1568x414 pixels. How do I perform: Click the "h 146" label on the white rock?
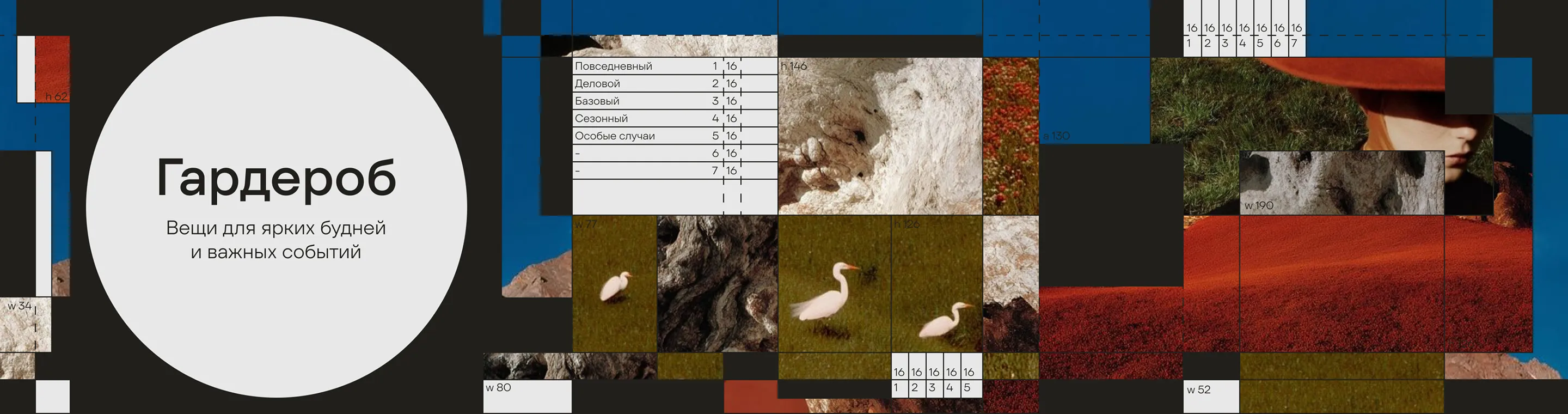coord(794,66)
